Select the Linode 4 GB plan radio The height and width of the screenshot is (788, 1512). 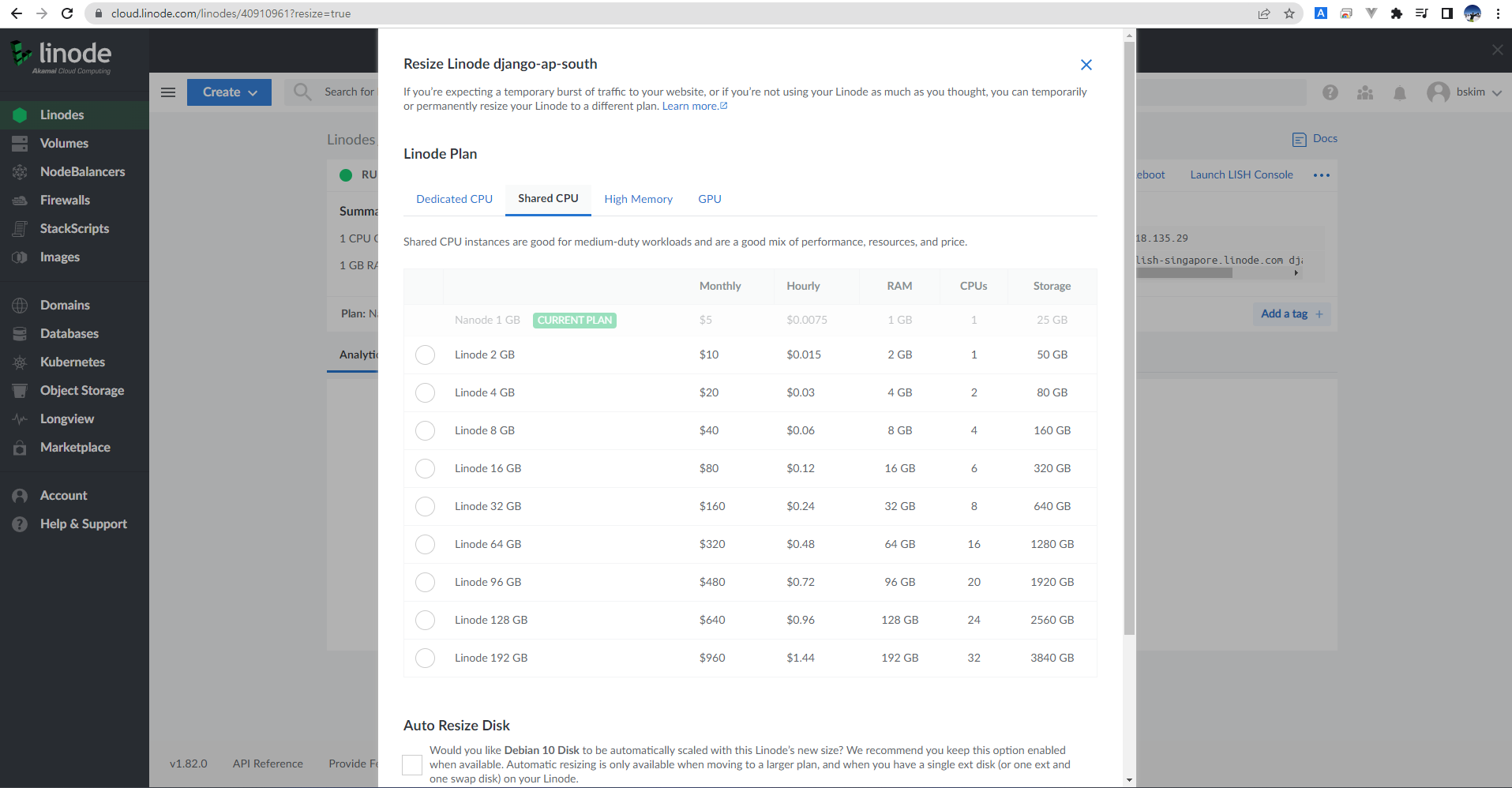(425, 392)
